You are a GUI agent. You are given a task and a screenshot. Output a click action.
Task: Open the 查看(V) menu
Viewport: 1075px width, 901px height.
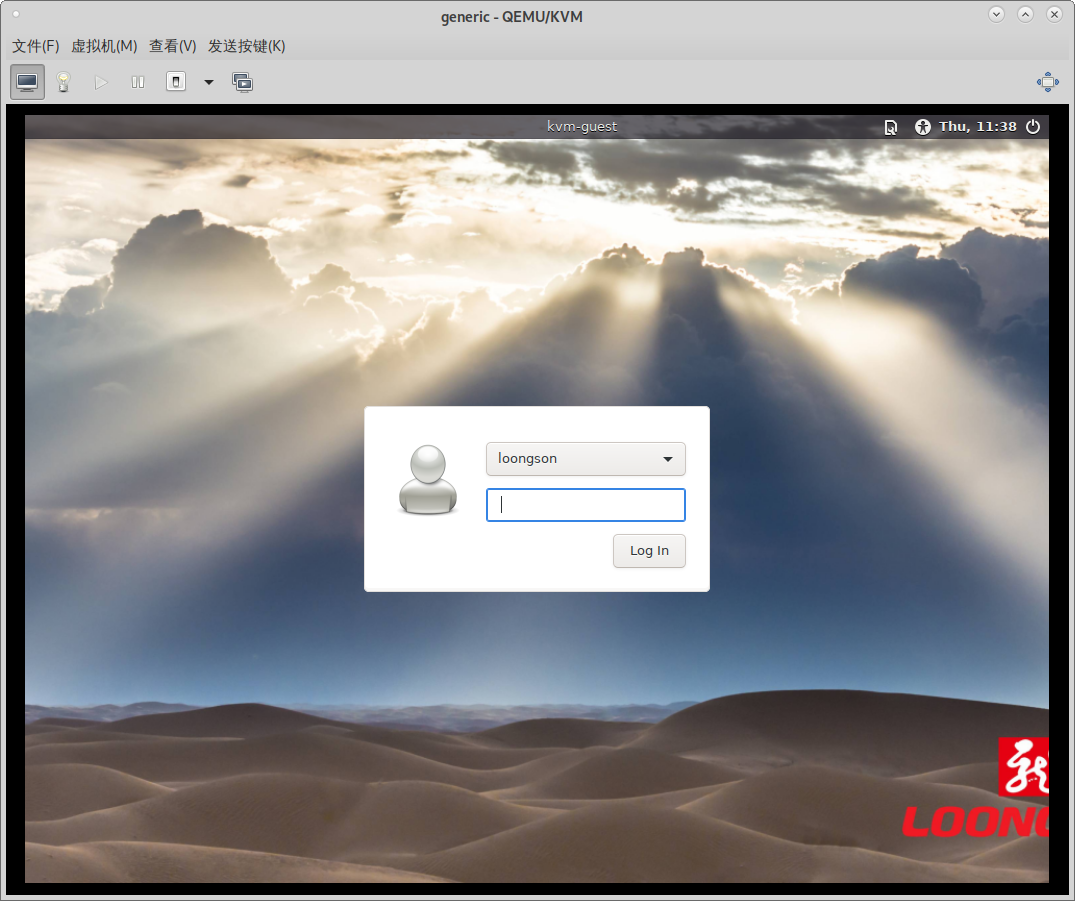(172, 46)
